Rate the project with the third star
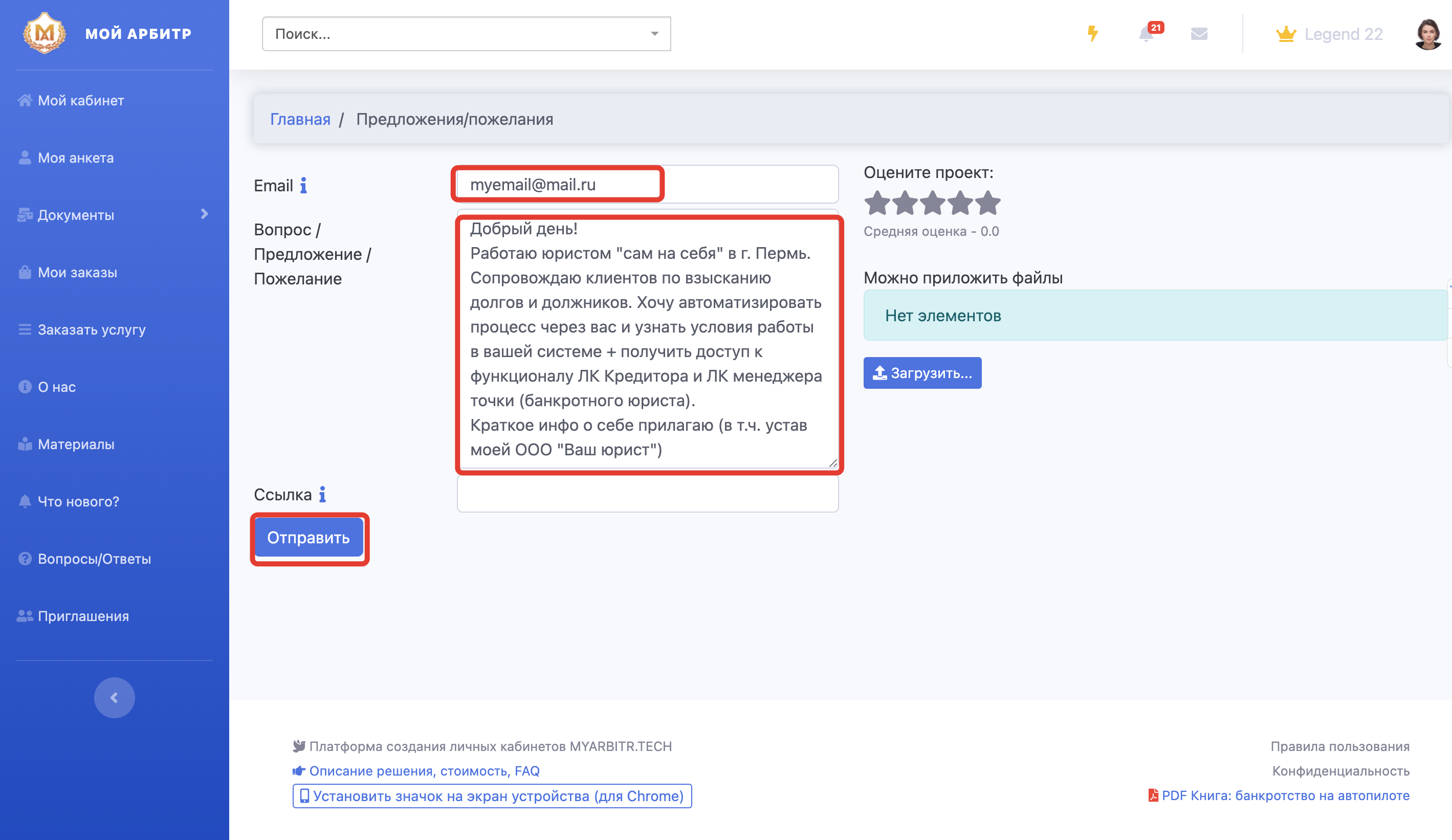Image resolution: width=1452 pixels, height=840 pixels. (933, 203)
